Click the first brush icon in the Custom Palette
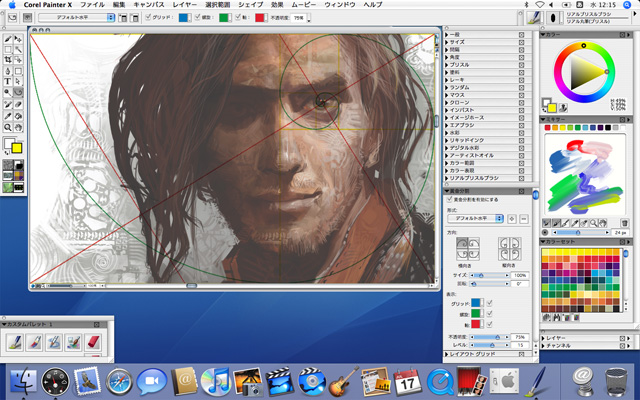640x400 pixels. (x=15, y=342)
